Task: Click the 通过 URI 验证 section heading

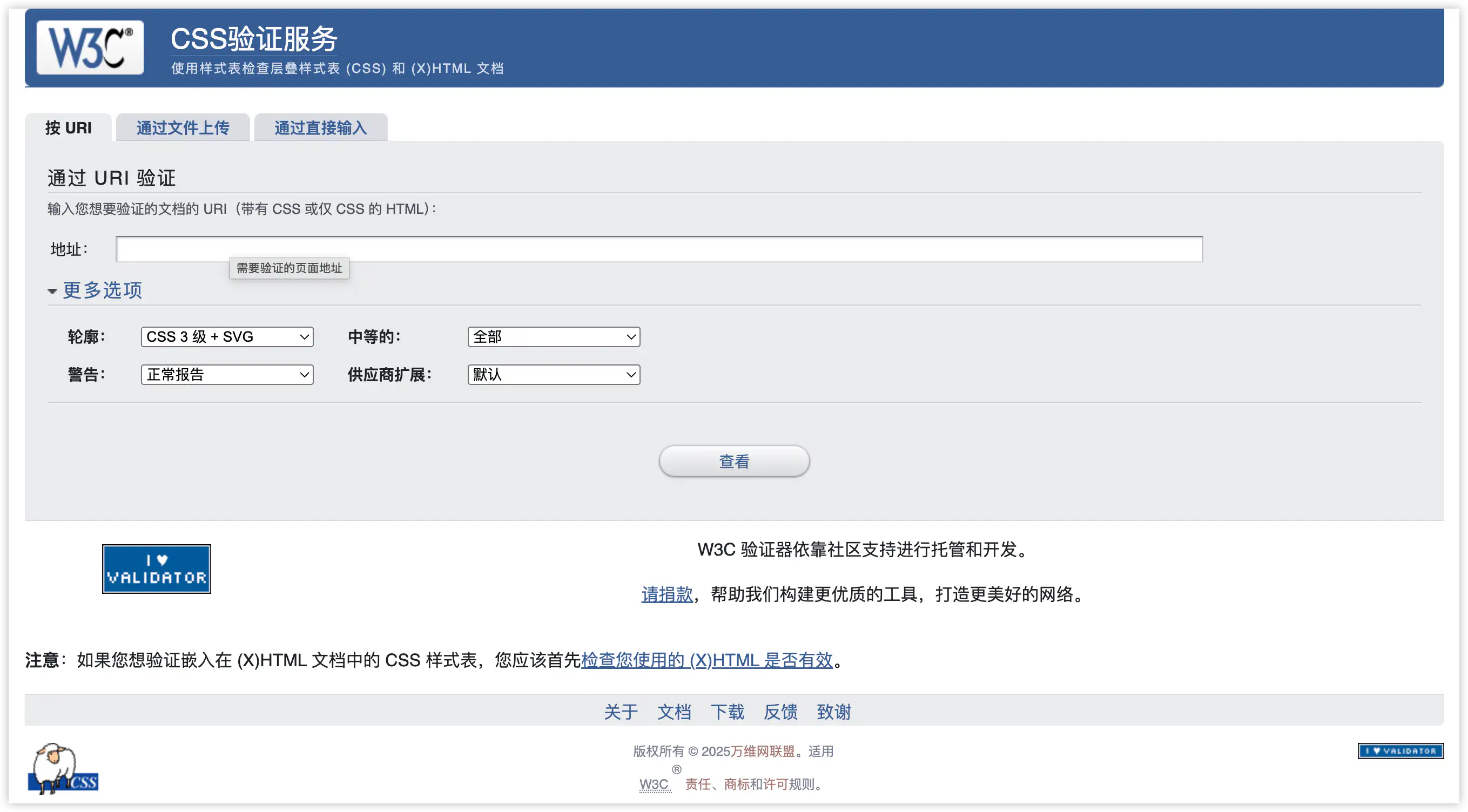Action: point(112,178)
